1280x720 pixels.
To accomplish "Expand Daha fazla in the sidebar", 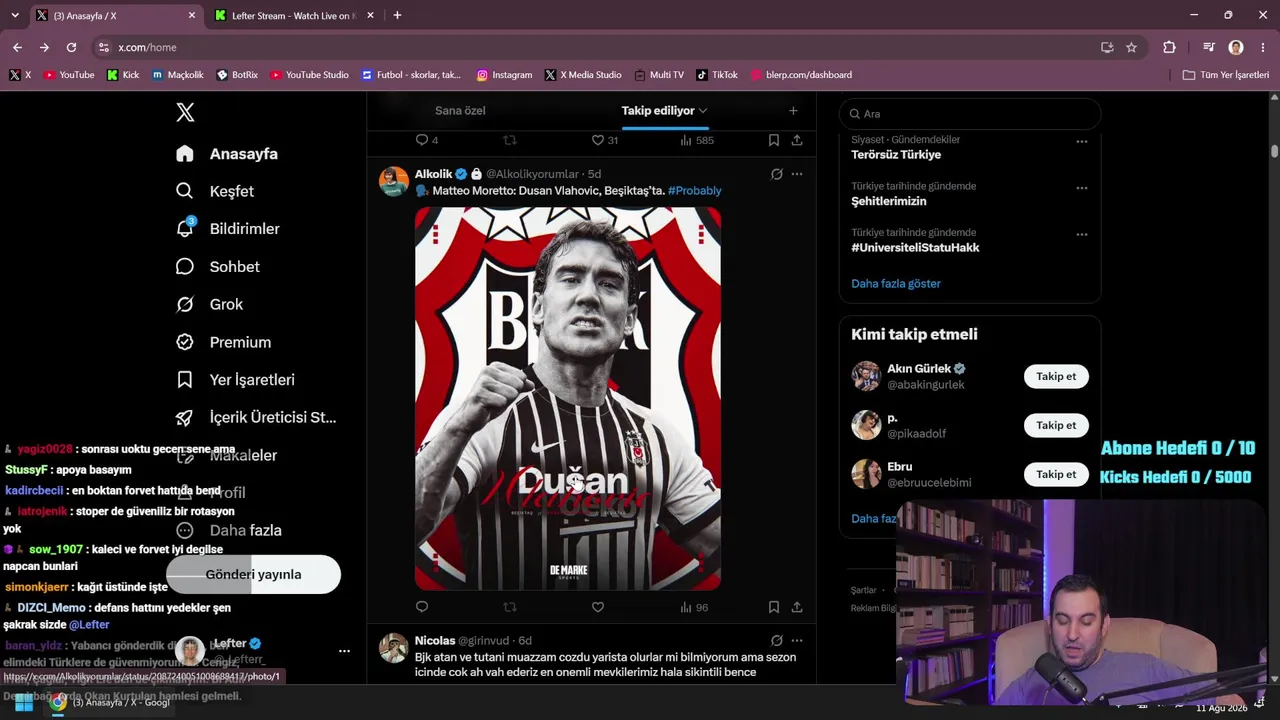I will pos(228,530).
